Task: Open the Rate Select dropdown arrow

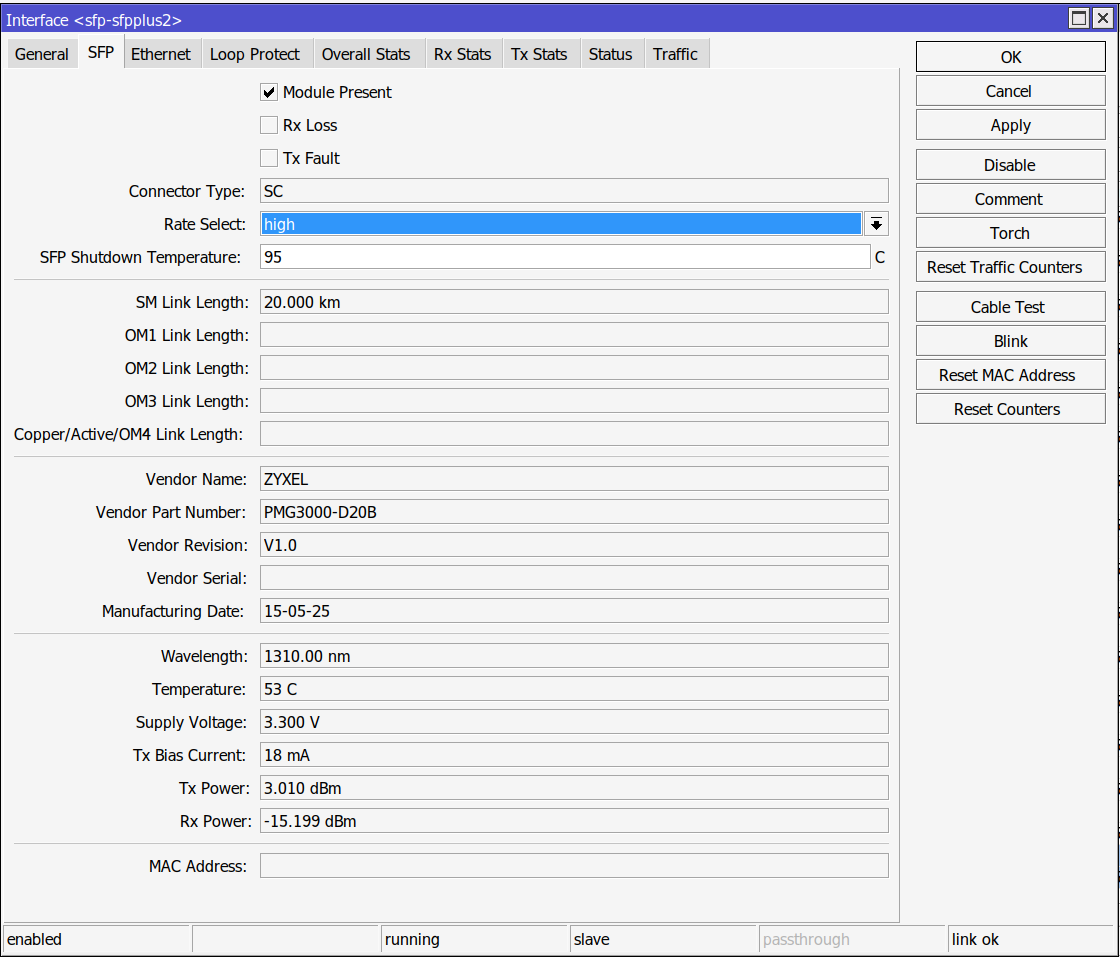Action: coord(876,223)
